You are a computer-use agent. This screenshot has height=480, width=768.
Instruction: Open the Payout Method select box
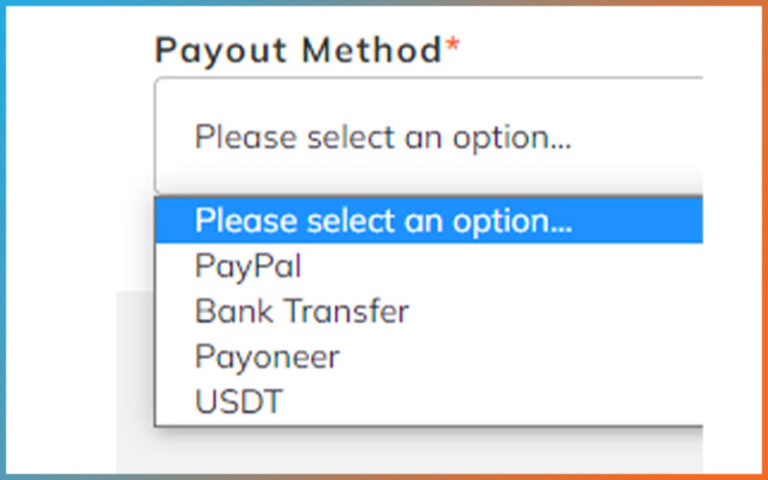[430, 137]
